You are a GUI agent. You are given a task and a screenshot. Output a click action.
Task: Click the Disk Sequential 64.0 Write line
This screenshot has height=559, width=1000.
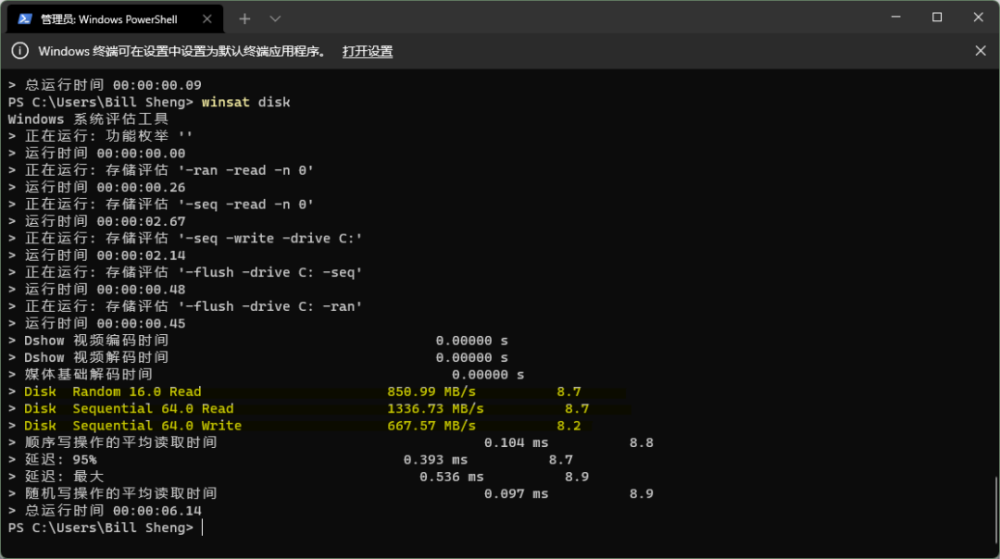click(132, 425)
